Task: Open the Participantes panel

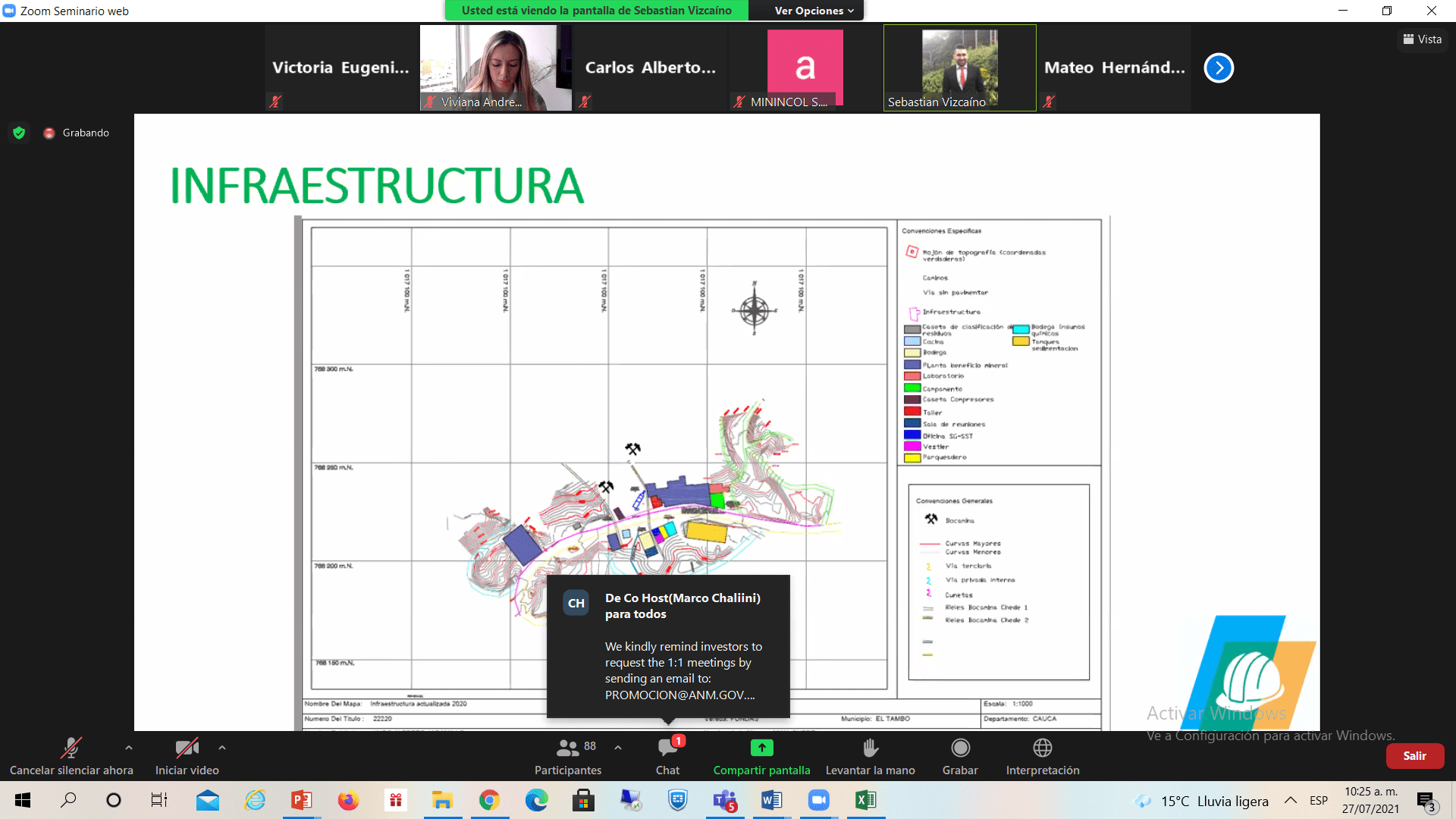Action: click(x=568, y=757)
